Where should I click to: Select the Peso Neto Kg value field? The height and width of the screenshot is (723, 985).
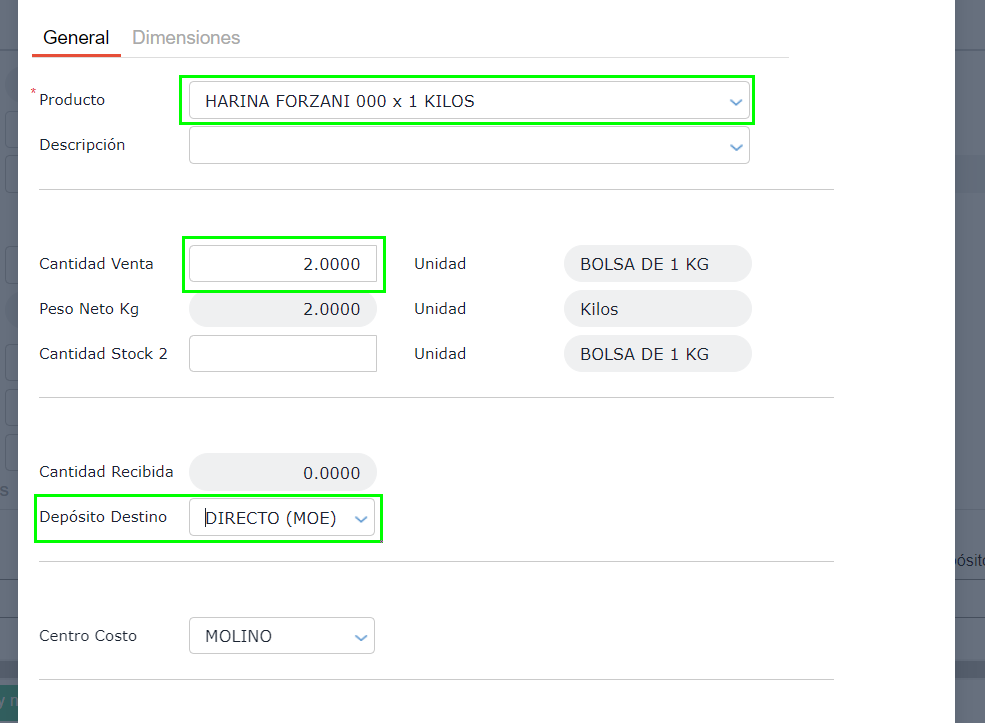283,309
